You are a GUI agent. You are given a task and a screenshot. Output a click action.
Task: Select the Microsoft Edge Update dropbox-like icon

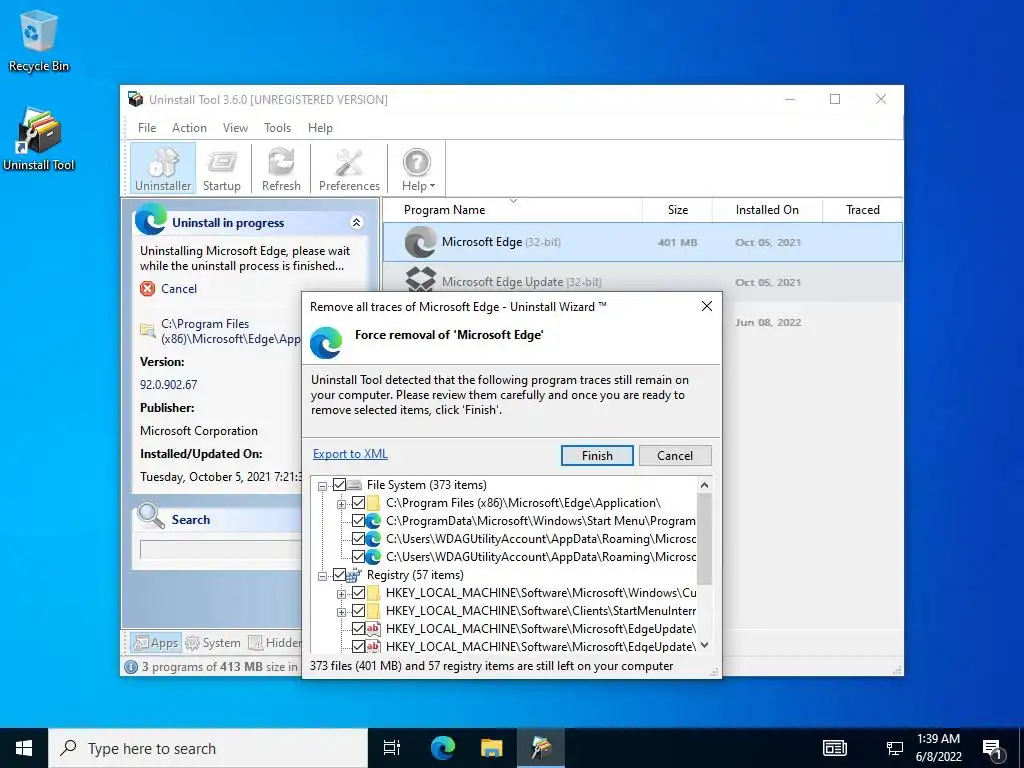(421, 280)
